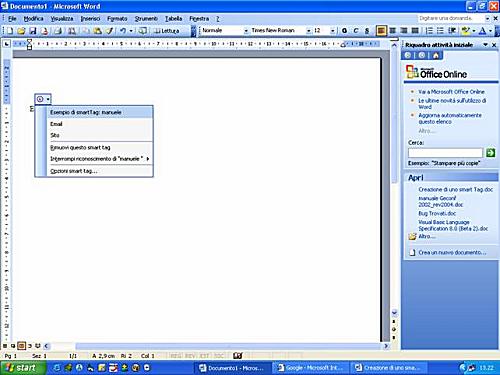Open the Lettura reading layout view

point(166,31)
